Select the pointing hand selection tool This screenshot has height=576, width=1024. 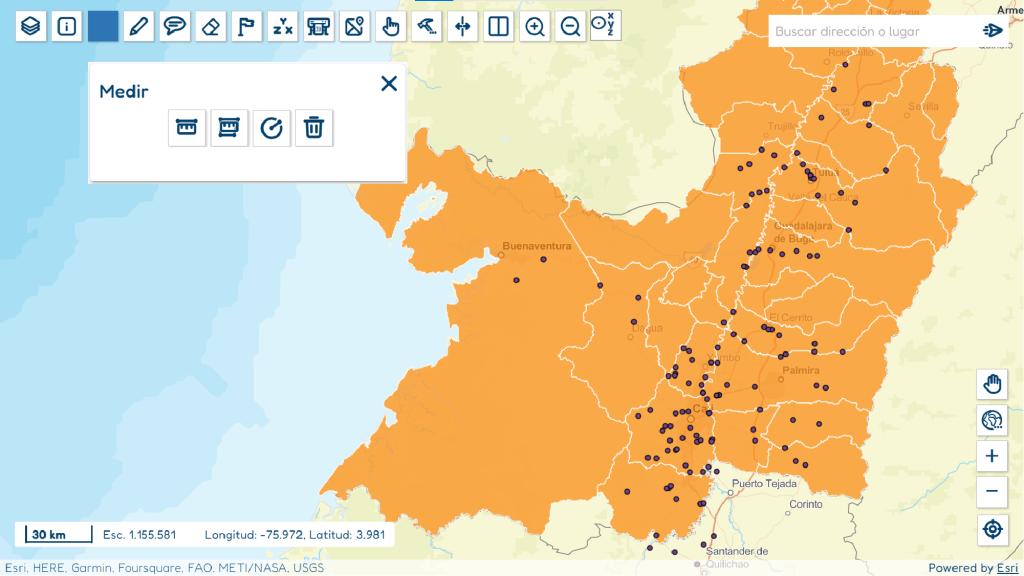[391, 27]
